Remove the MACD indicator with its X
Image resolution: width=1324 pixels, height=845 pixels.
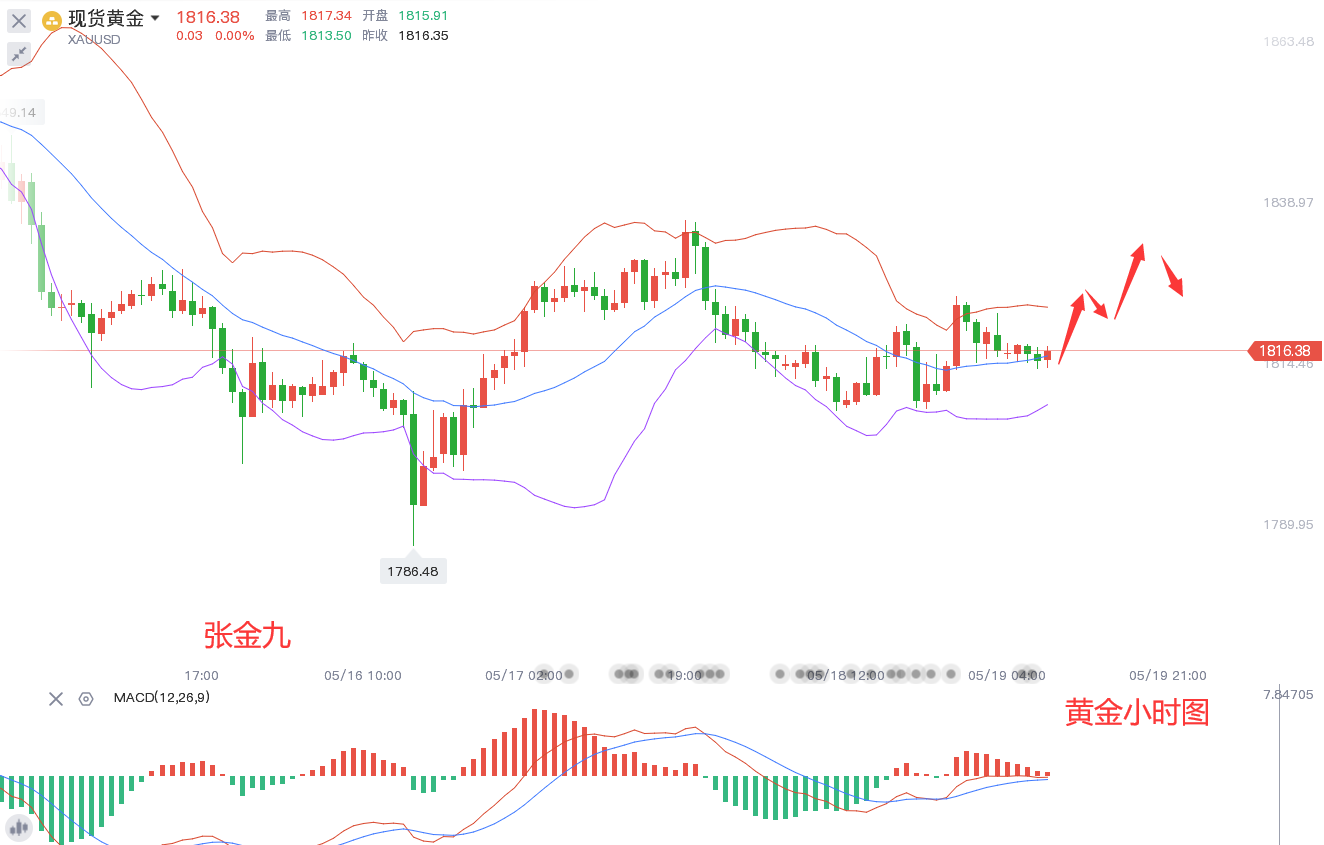(56, 699)
